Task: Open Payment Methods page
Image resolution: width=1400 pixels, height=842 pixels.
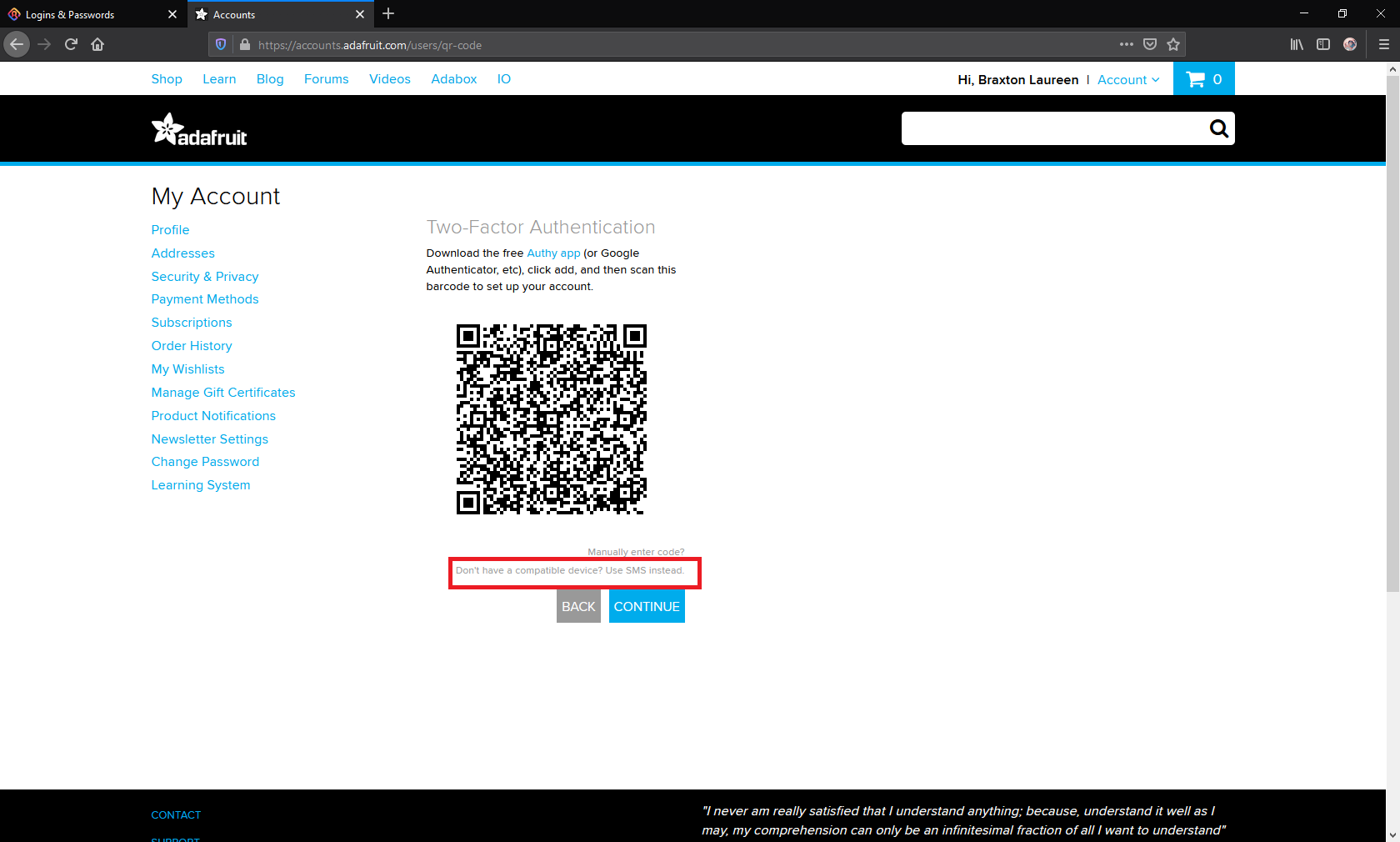Action: coord(205,299)
